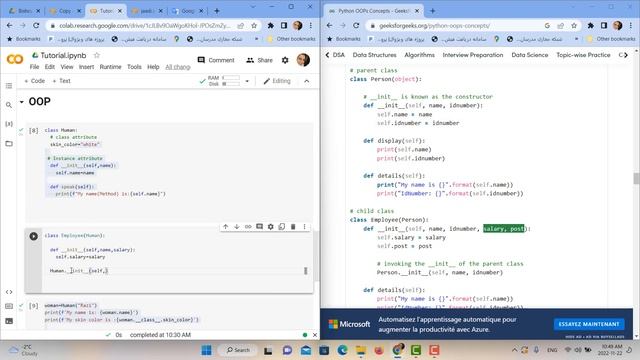640x360 pixels.
Task: Open the Insert menu in Colab
Action: tap(86, 67)
